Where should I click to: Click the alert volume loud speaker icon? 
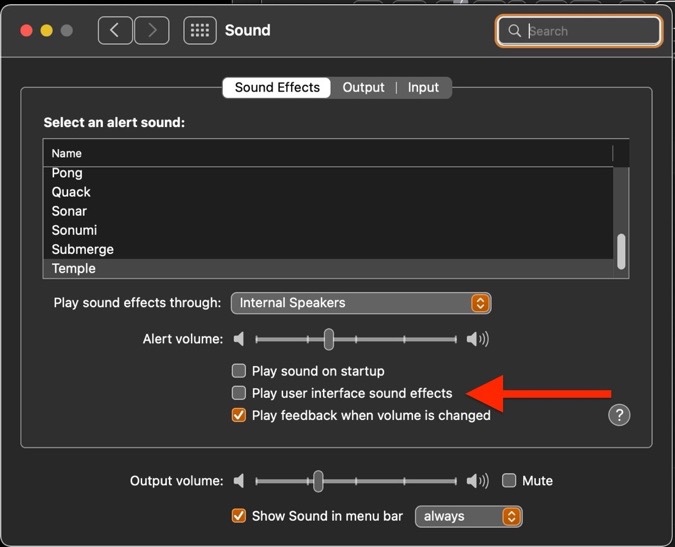click(478, 340)
